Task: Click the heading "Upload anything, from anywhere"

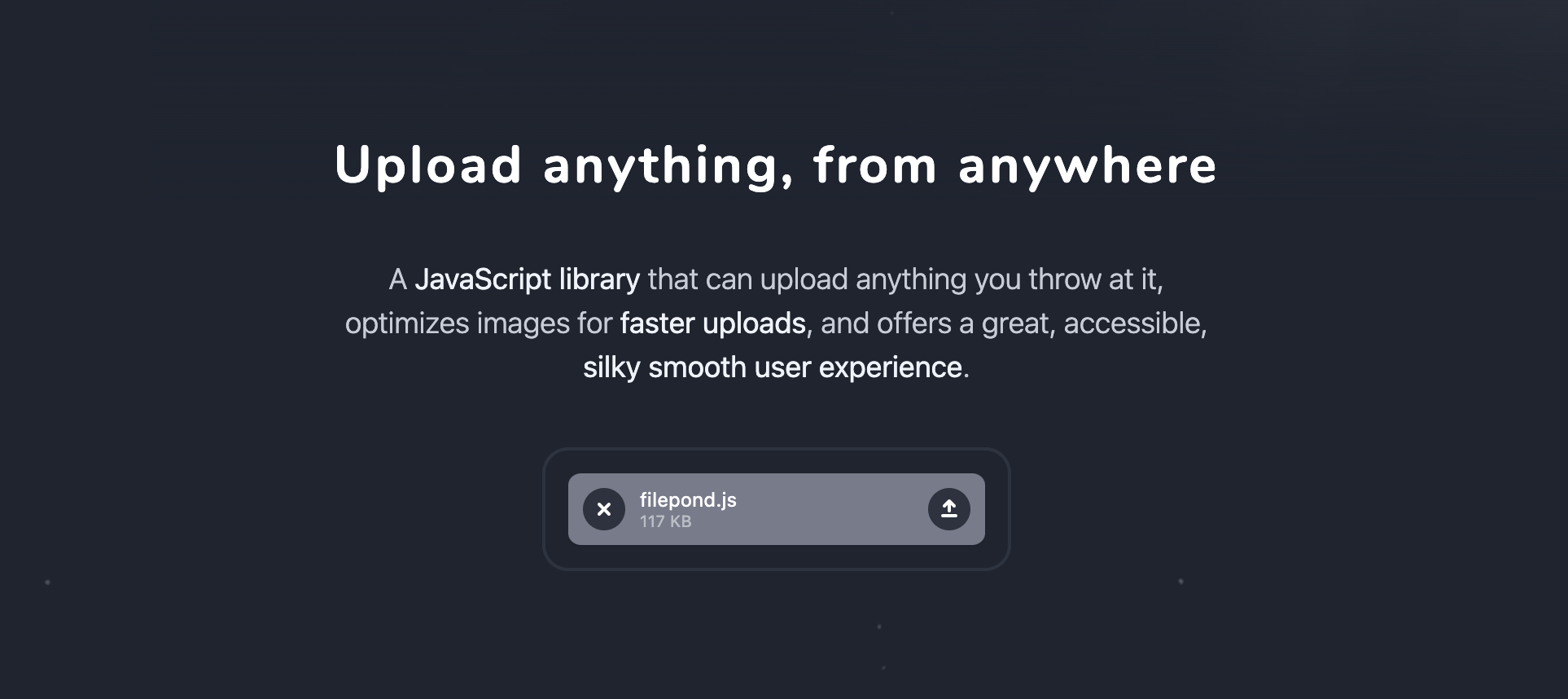Action: point(776,165)
